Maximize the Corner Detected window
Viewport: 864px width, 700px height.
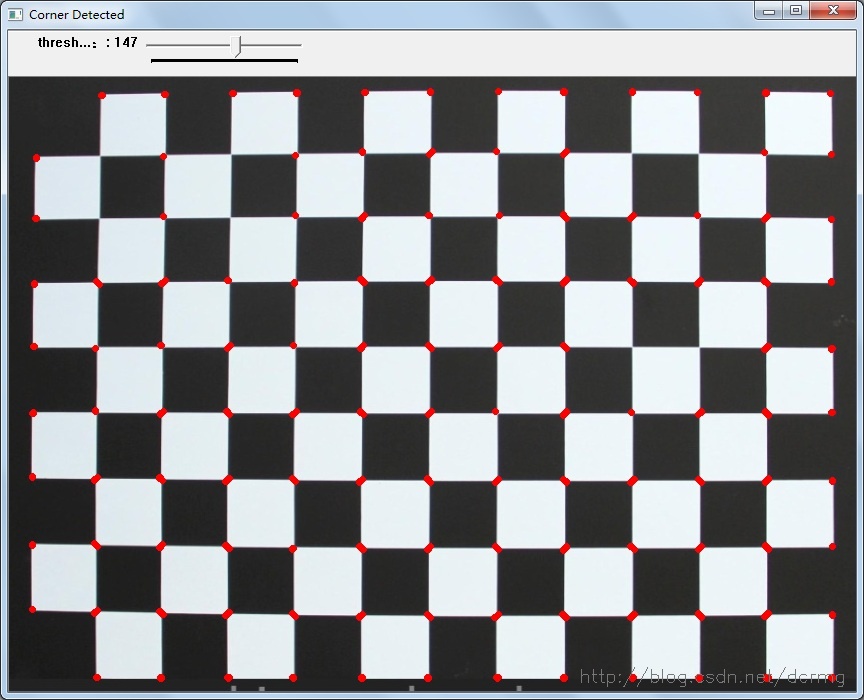(x=796, y=10)
